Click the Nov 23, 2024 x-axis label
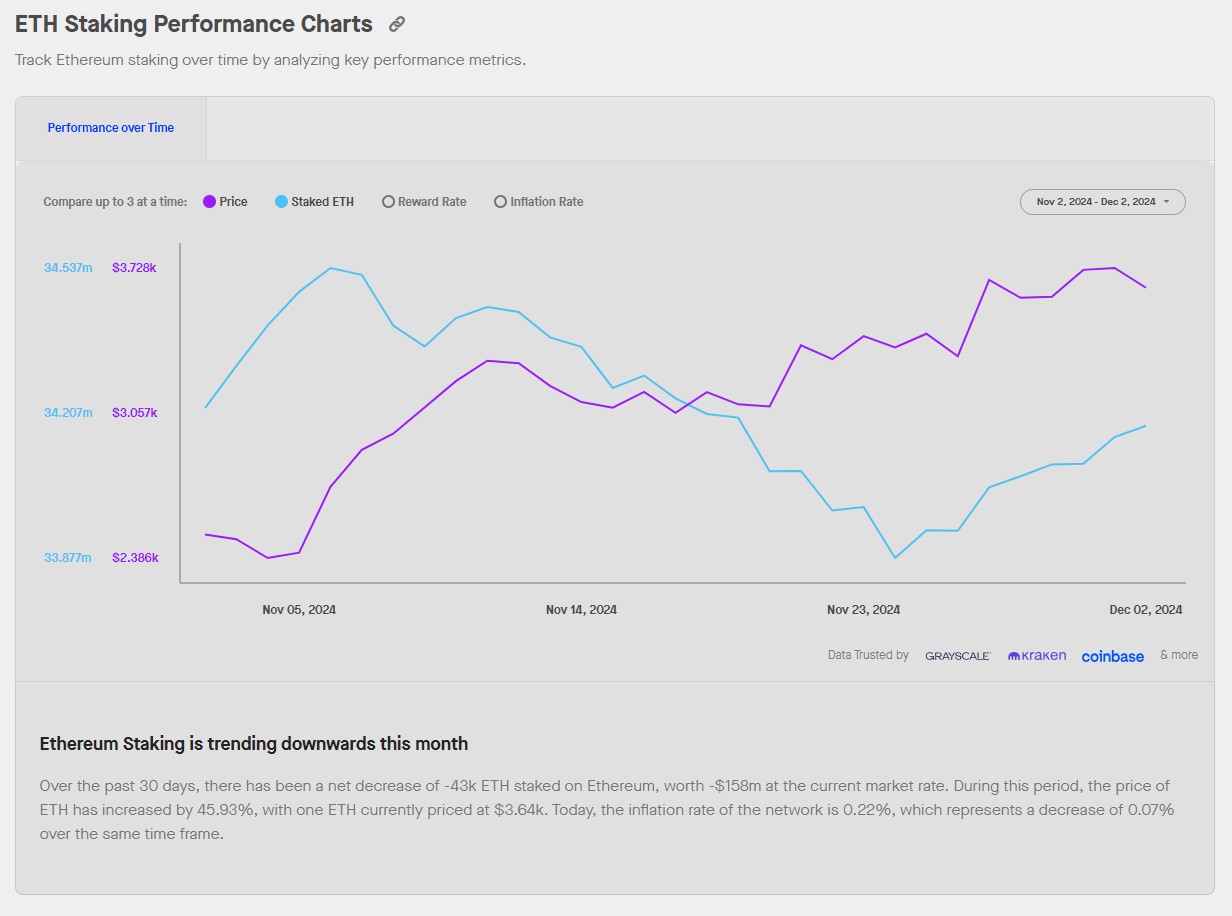The width and height of the screenshot is (1232, 916). click(863, 610)
